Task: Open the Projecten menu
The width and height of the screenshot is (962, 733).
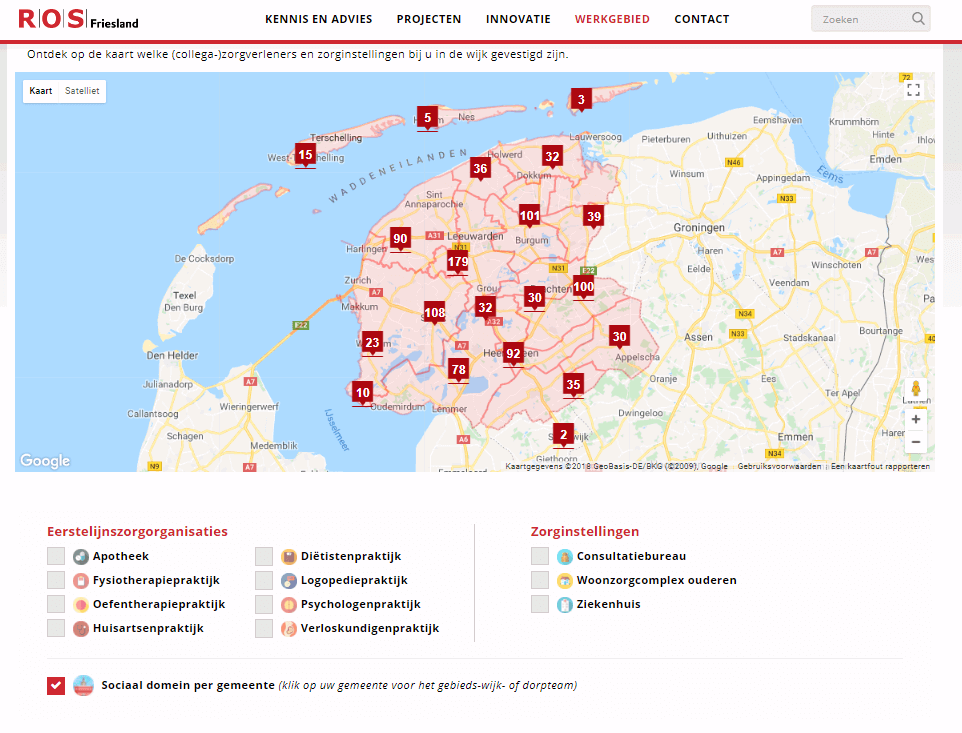Action: pyautogui.click(x=429, y=19)
